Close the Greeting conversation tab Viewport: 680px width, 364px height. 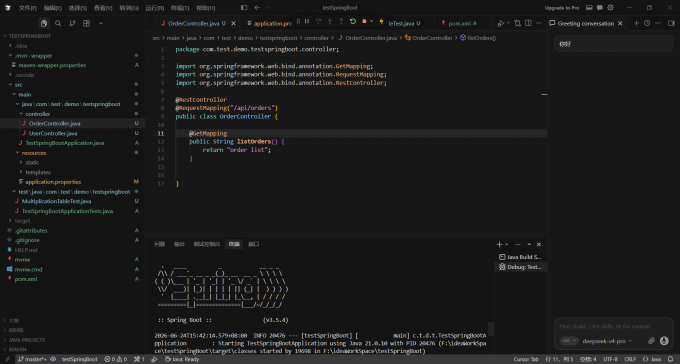(x=620, y=23)
